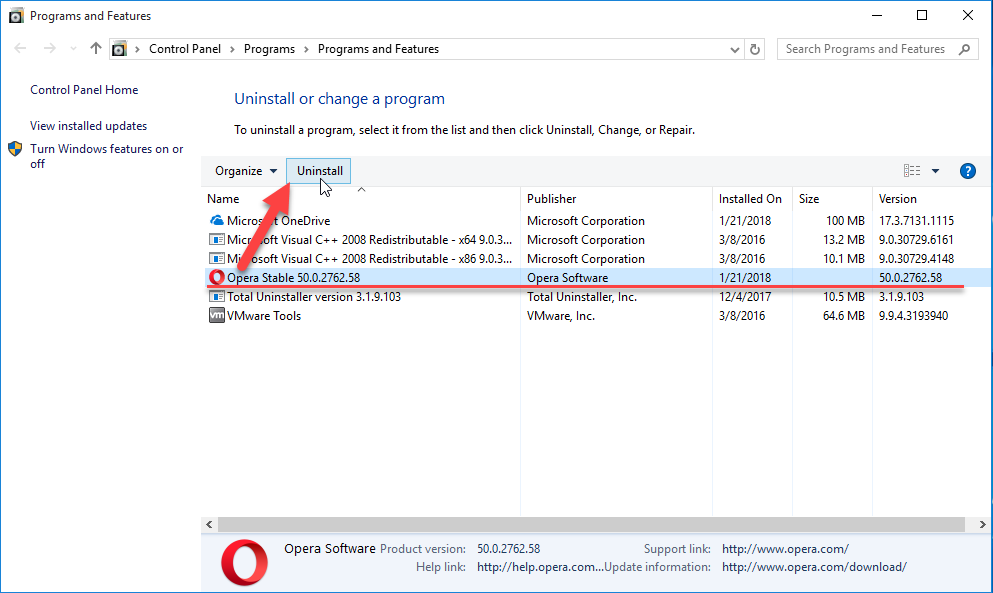Image resolution: width=993 pixels, height=593 pixels.
Task: Click the Total Uninstaller row icon
Action: [x=217, y=296]
